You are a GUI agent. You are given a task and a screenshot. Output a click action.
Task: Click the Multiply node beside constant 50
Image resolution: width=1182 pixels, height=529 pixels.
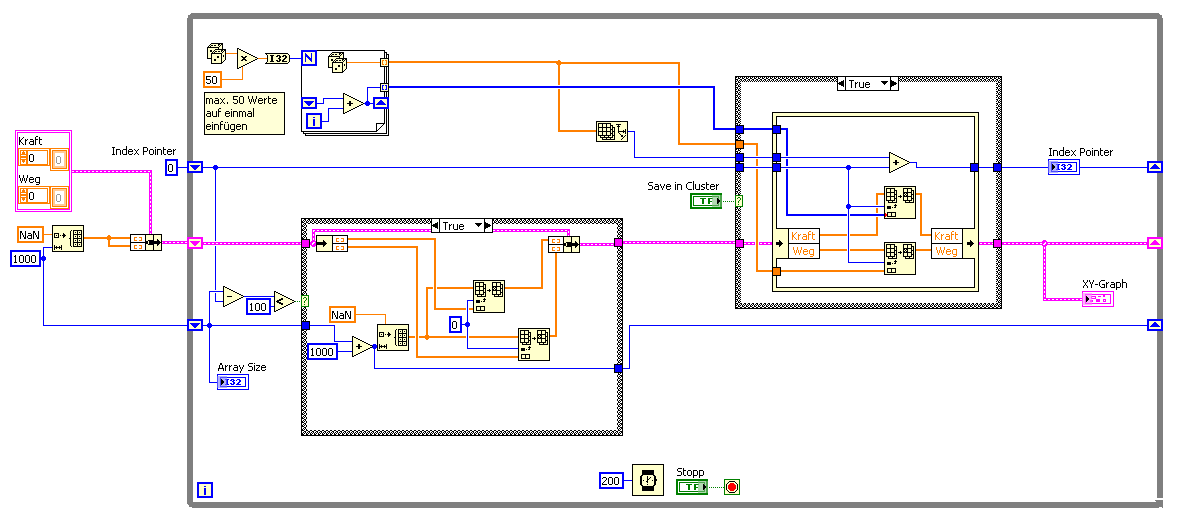(x=247, y=58)
